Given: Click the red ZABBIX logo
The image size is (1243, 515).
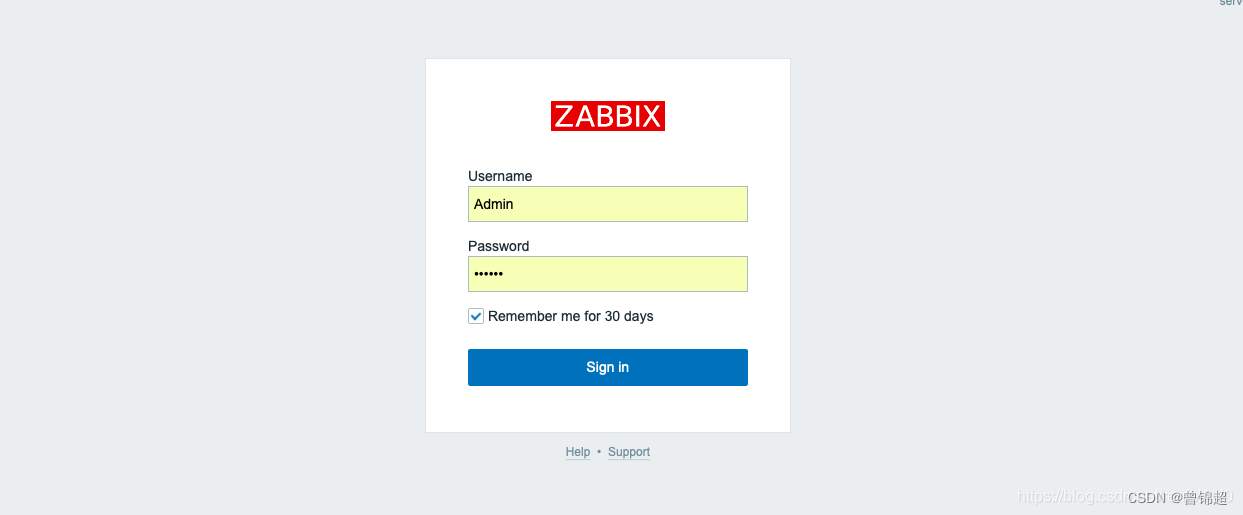Looking at the screenshot, I should click(x=608, y=116).
